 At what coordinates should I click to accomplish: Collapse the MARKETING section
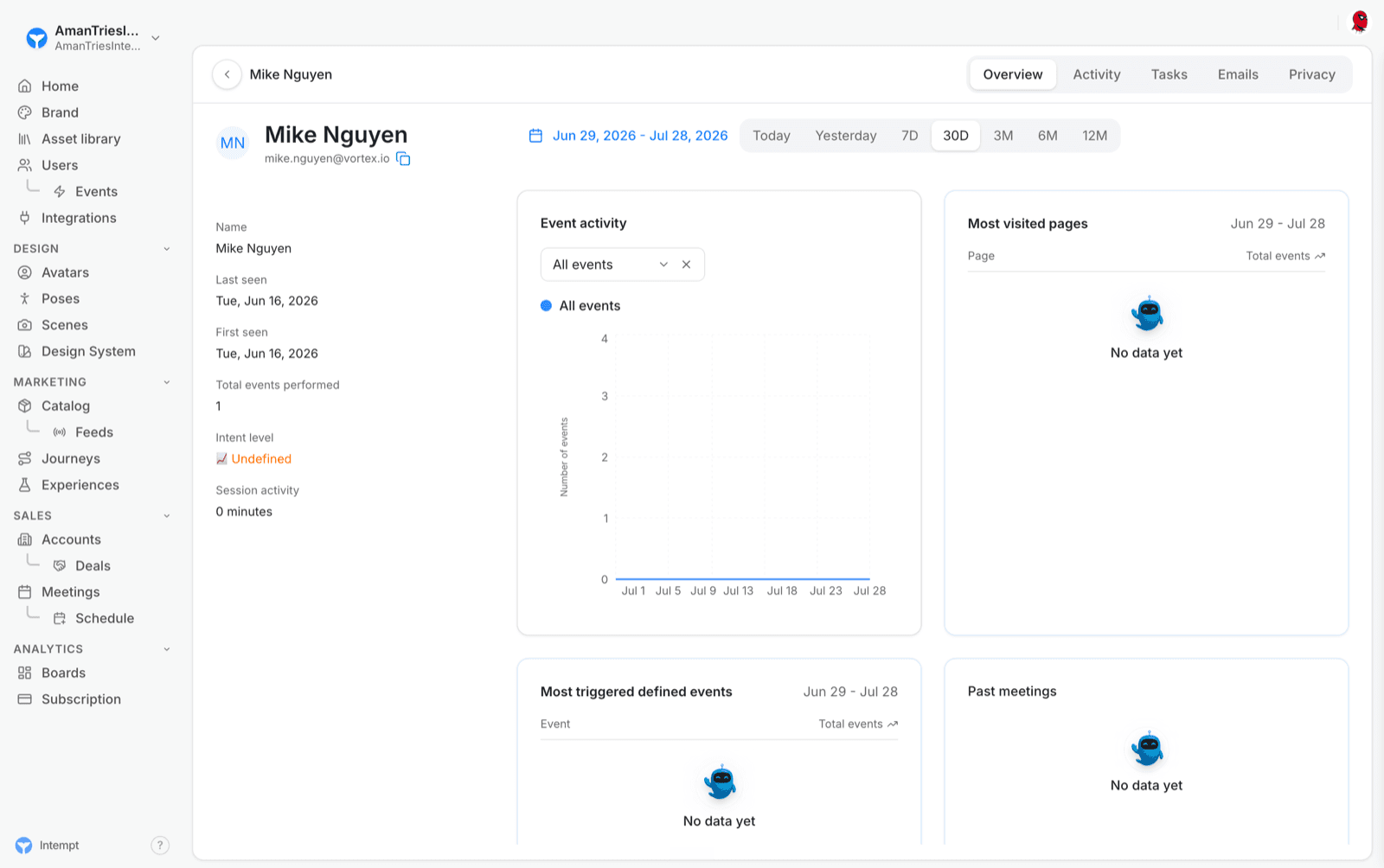pyautogui.click(x=167, y=382)
